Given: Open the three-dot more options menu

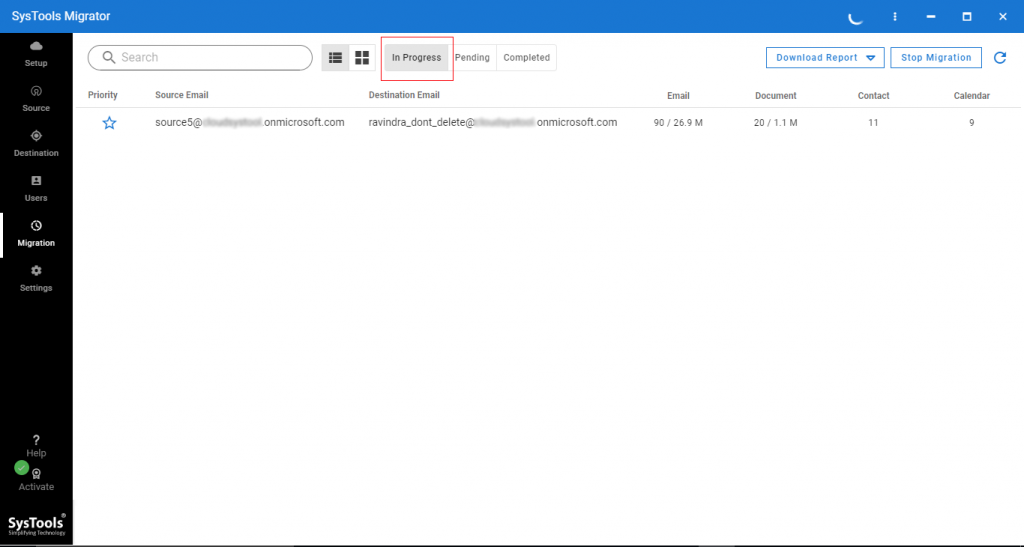Looking at the screenshot, I should (x=895, y=17).
